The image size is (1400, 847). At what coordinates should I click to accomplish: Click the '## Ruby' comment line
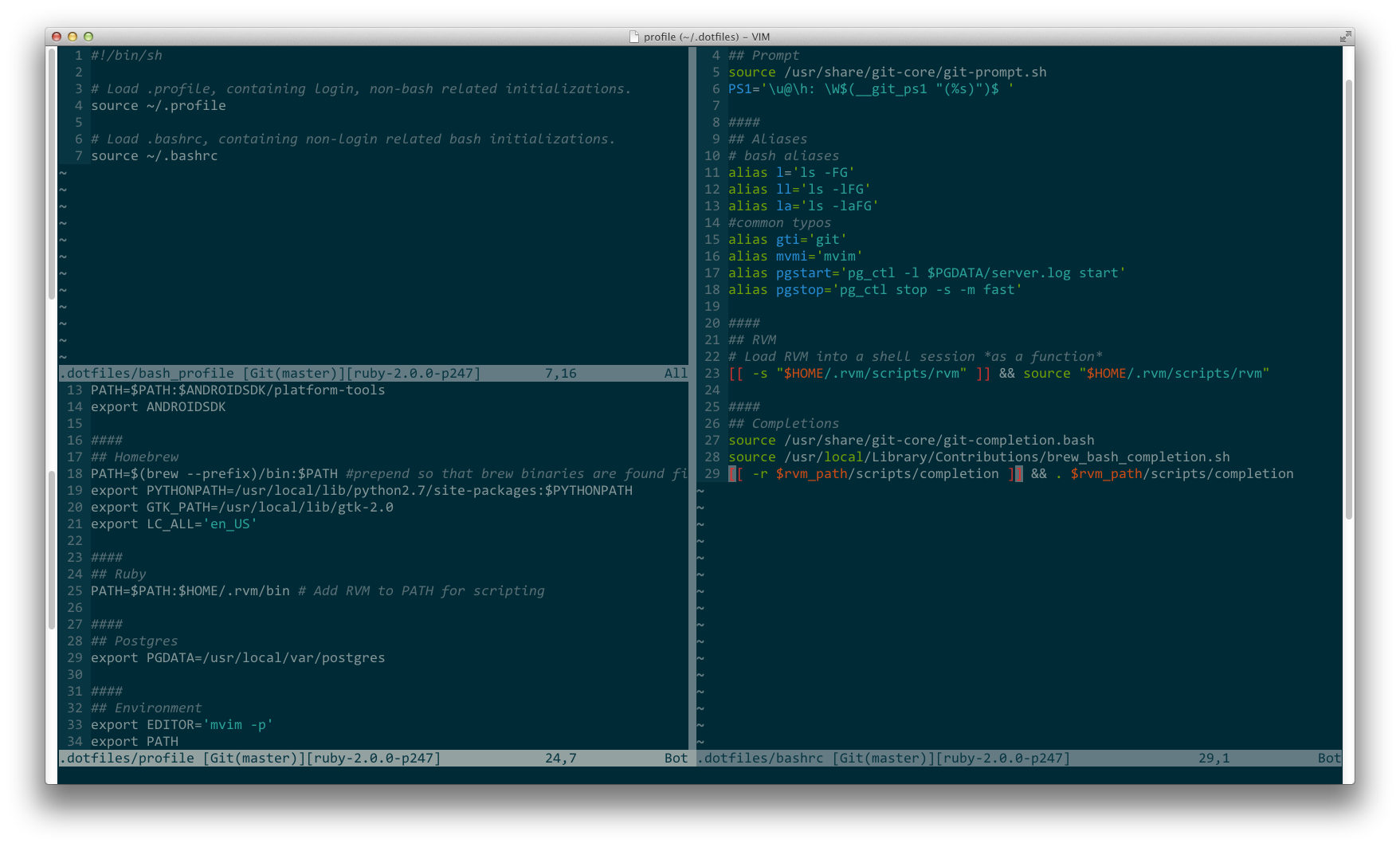(x=119, y=574)
